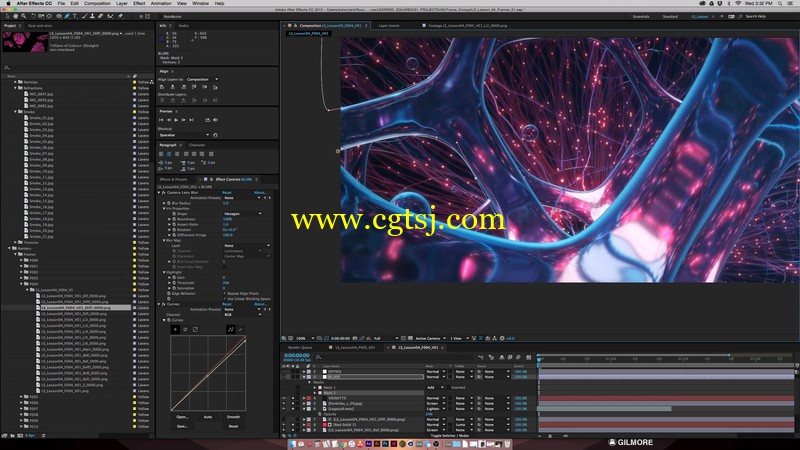The image size is (800, 450).
Task: Click Curves Open... button
Action: [182, 417]
